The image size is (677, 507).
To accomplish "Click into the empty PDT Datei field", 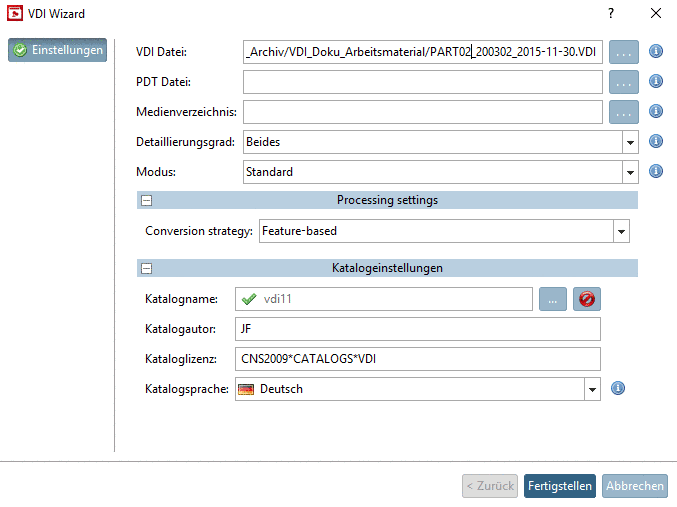I will (423, 82).
